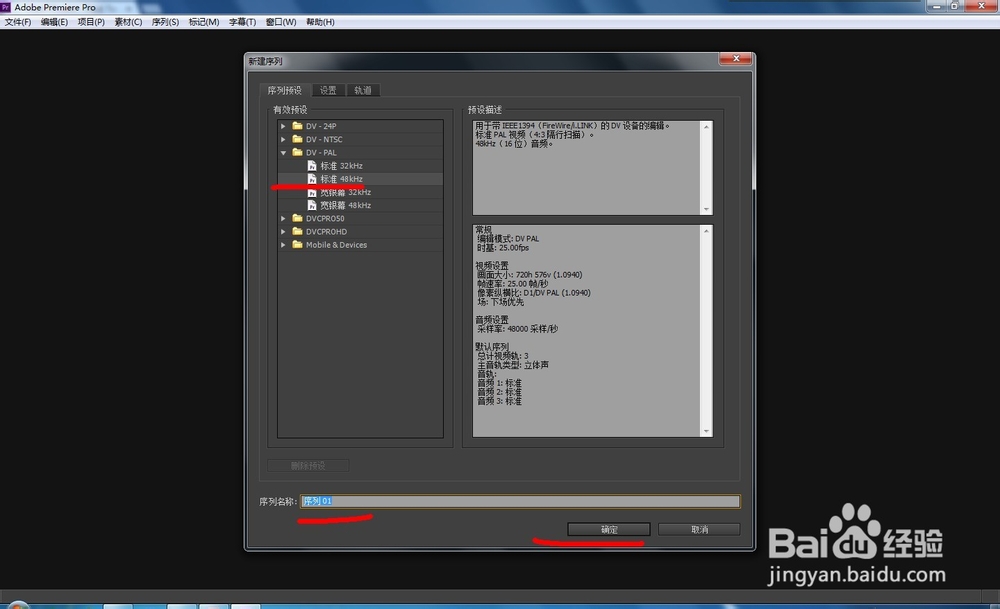
Task: Switch to the 序列预设 tab
Action: (284, 91)
